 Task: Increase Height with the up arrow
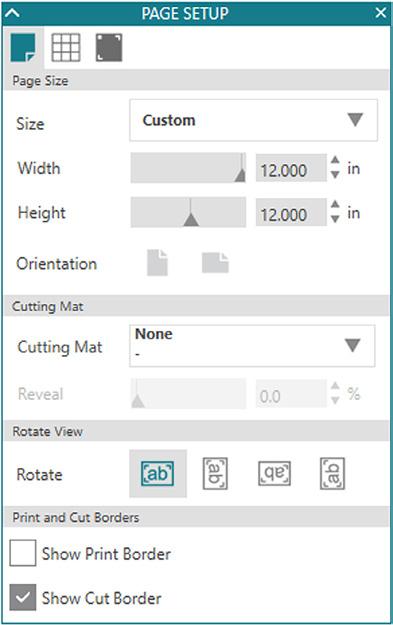[335, 204]
